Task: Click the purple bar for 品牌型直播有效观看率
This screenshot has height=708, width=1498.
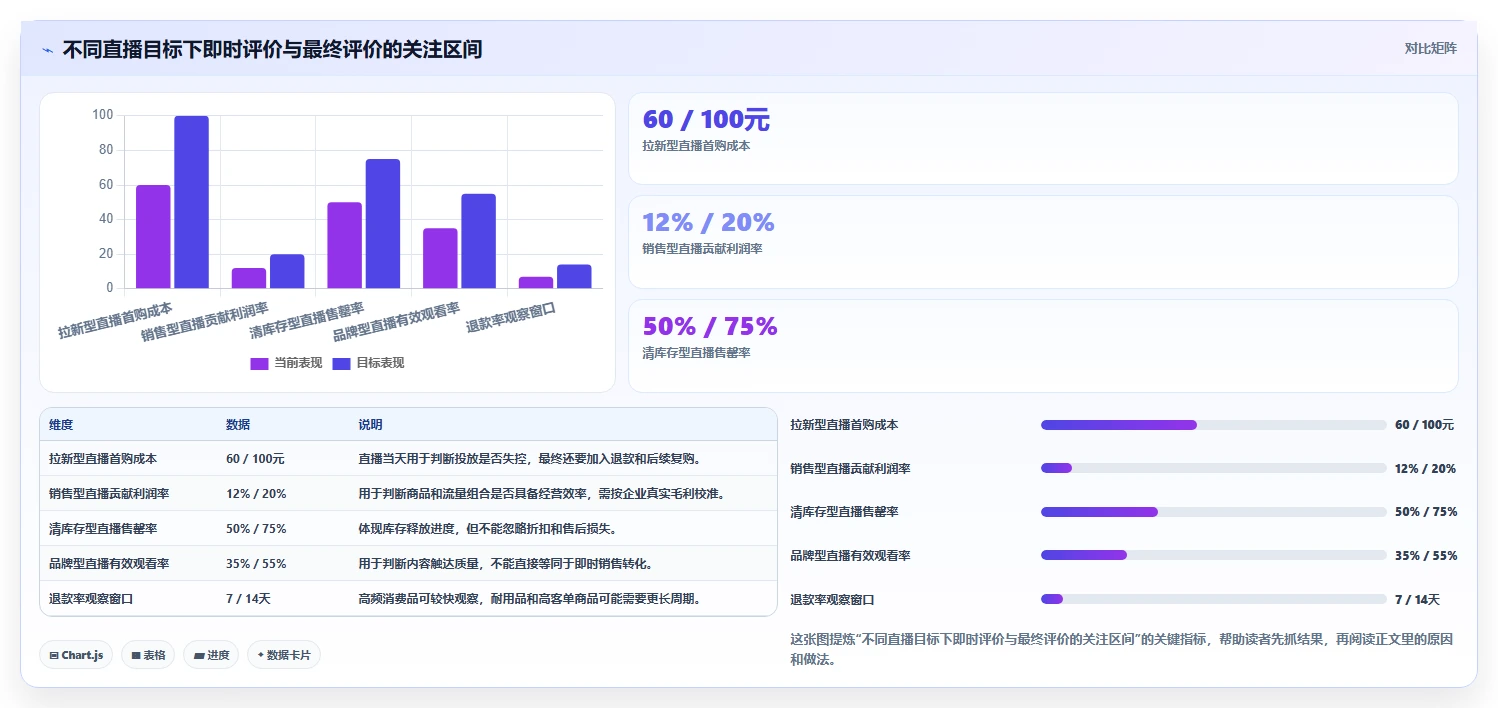Action: tap(440, 258)
